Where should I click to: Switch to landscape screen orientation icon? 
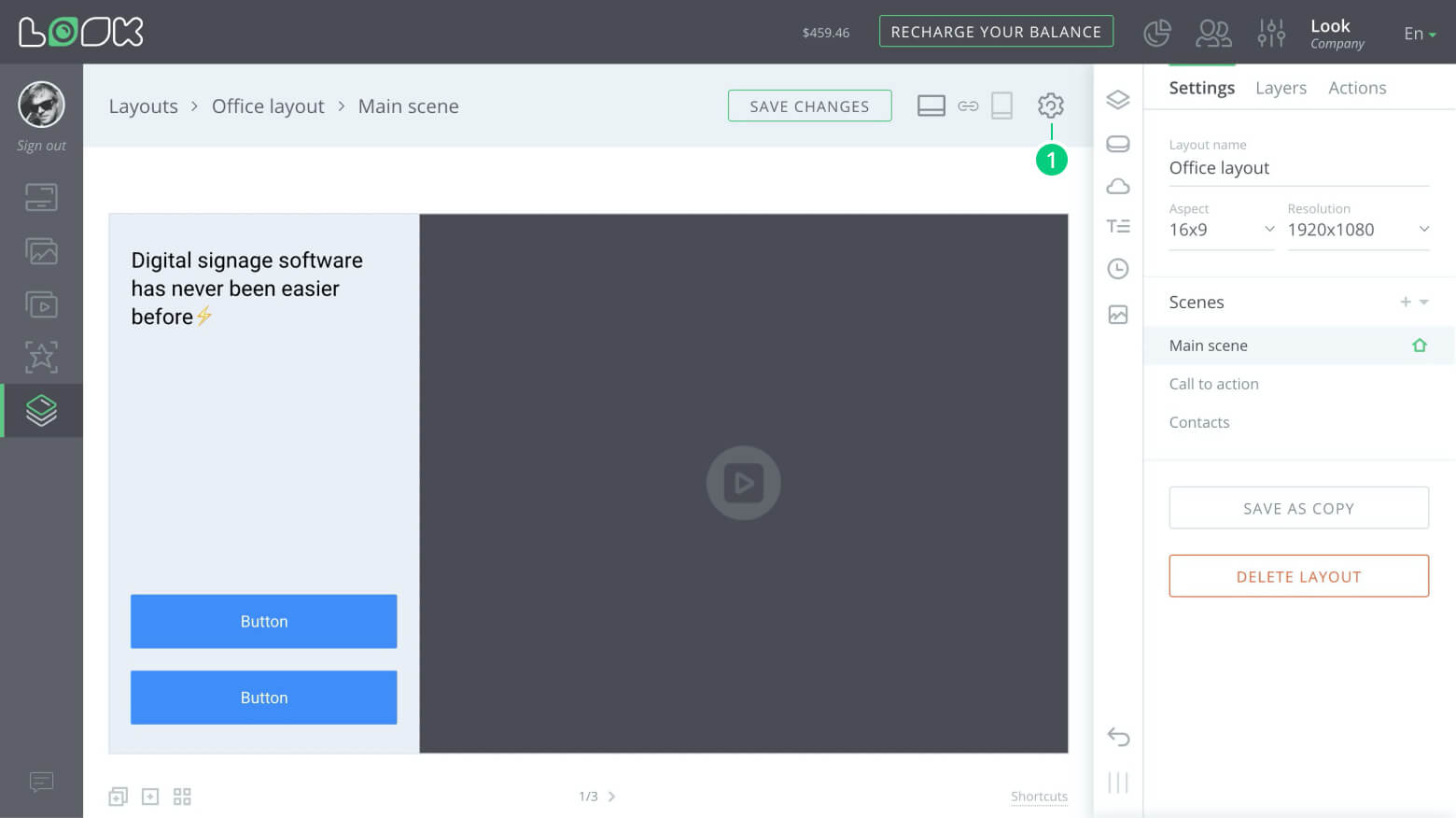coord(931,106)
